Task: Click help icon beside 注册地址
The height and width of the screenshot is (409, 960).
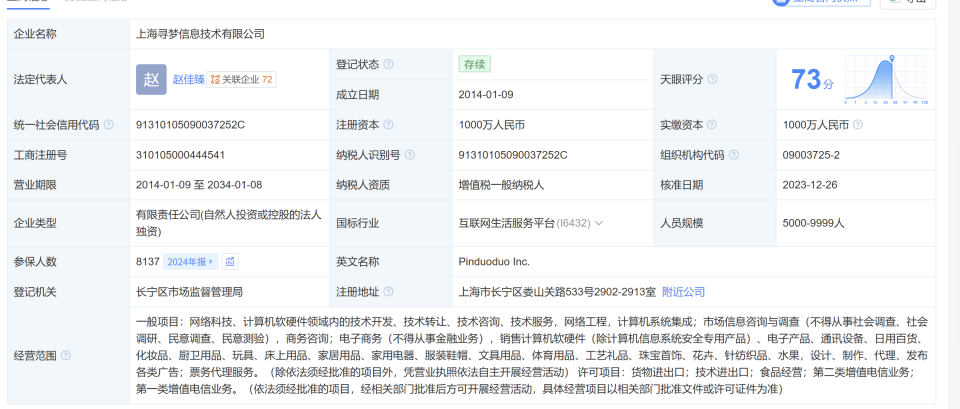Action: tap(388, 292)
